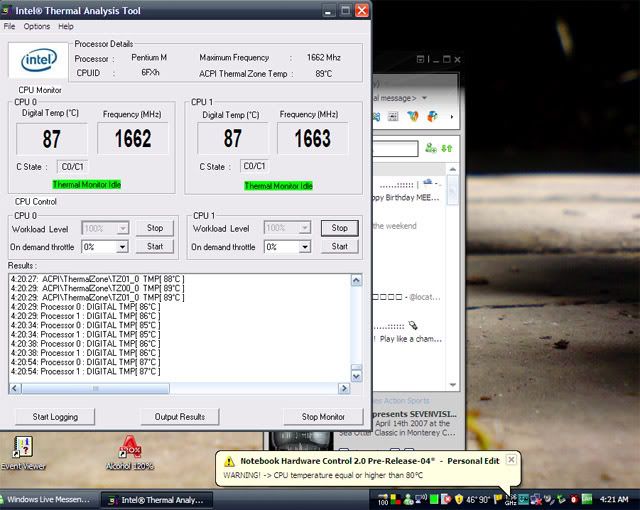Click CPU 1 C State value C0/C1
640x510 pixels.
click(x=254, y=166)
